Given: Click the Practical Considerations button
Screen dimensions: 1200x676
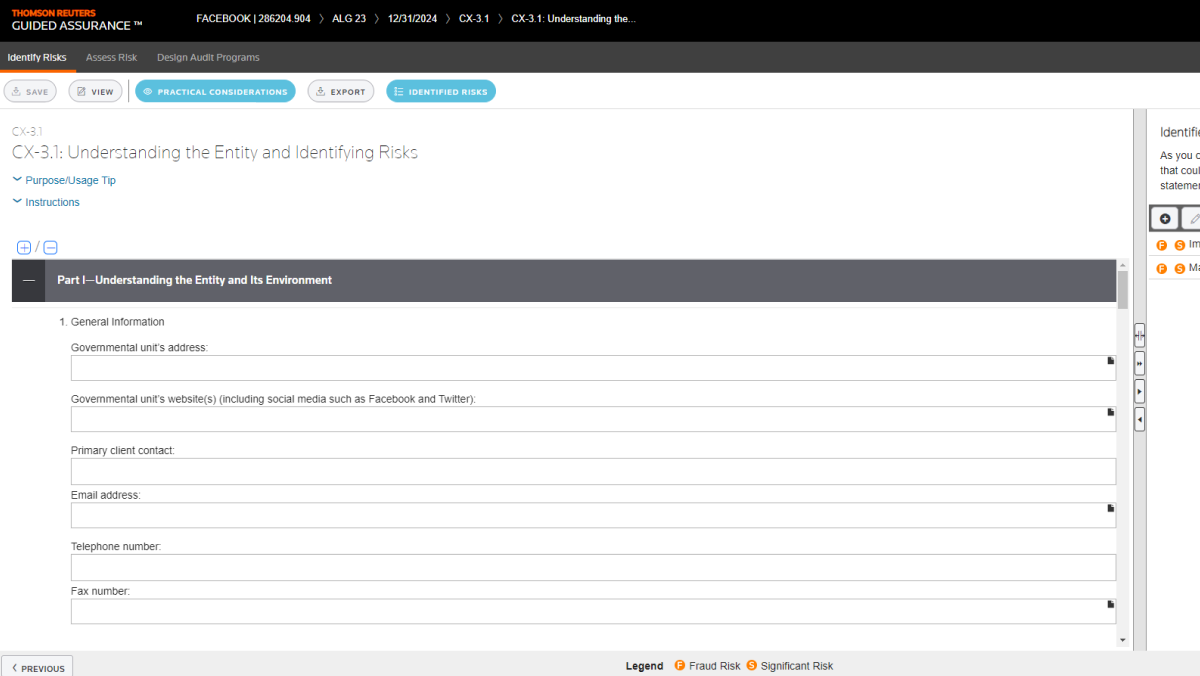Looking at the screenshot, I should click(215, 91).
